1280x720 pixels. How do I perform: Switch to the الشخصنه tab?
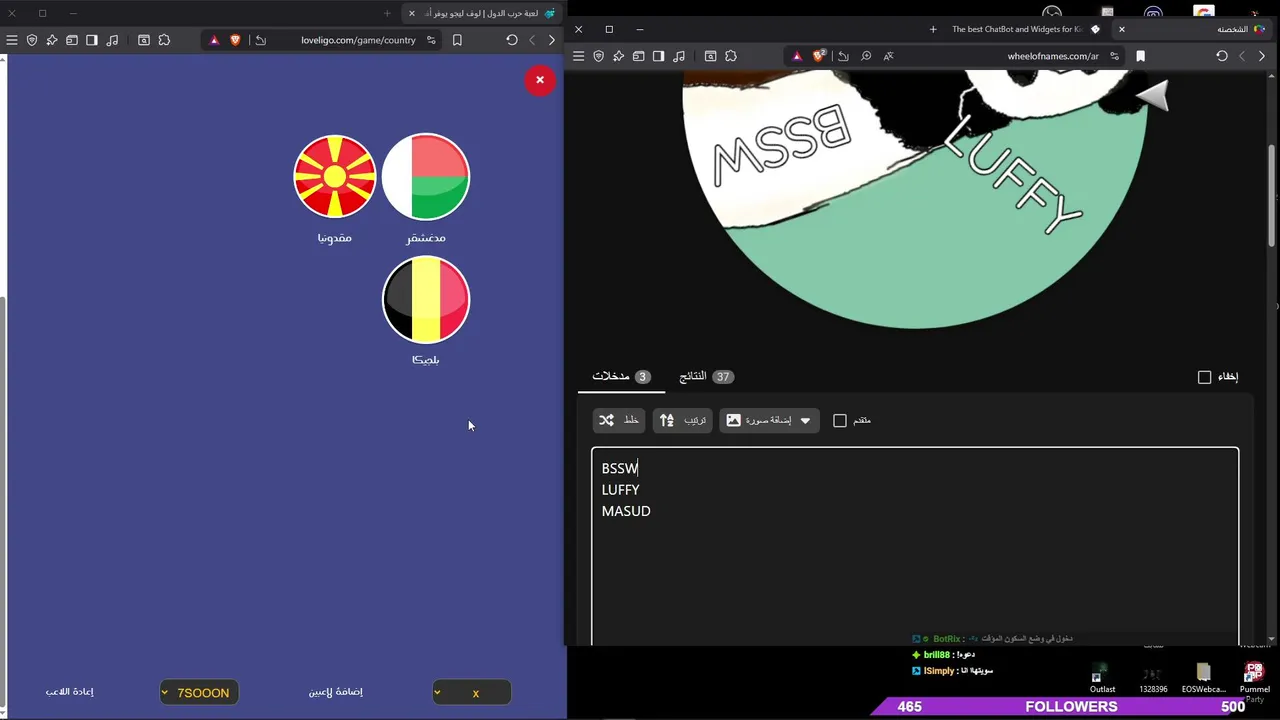click(1232, 29)
